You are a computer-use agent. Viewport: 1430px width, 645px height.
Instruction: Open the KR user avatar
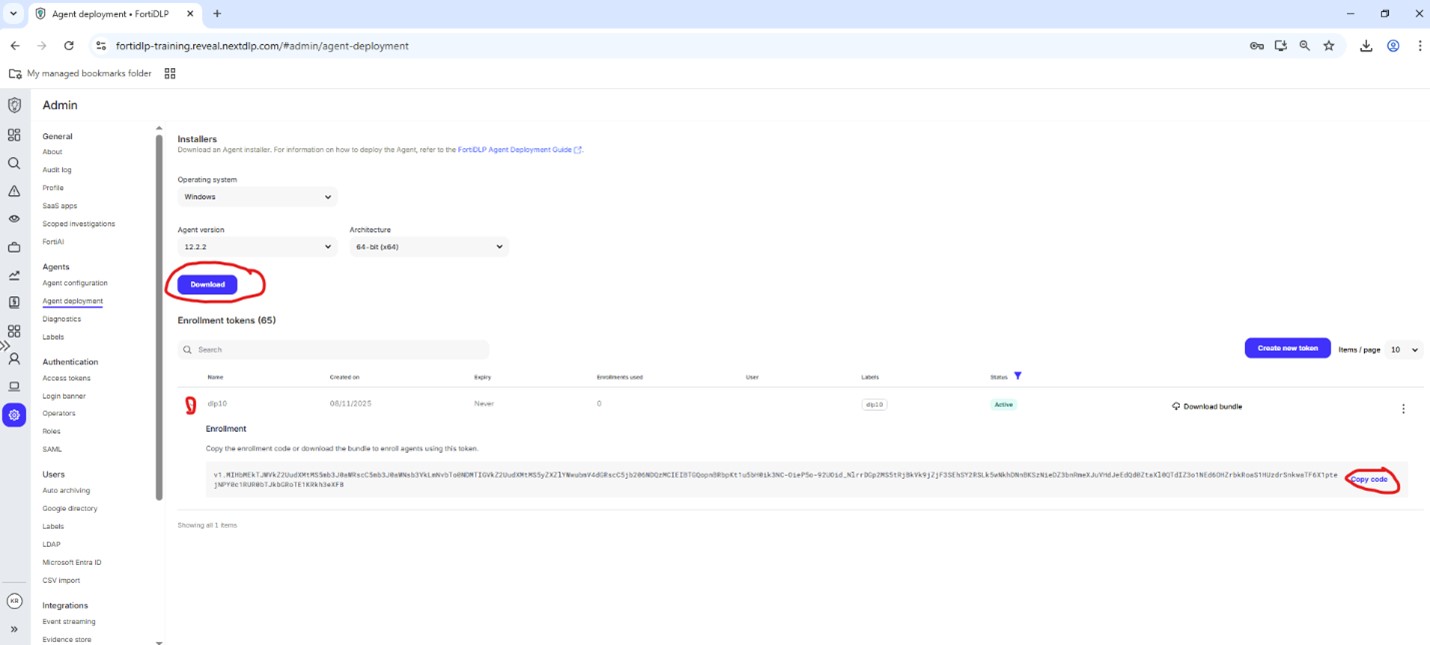(x=14, y=601)
